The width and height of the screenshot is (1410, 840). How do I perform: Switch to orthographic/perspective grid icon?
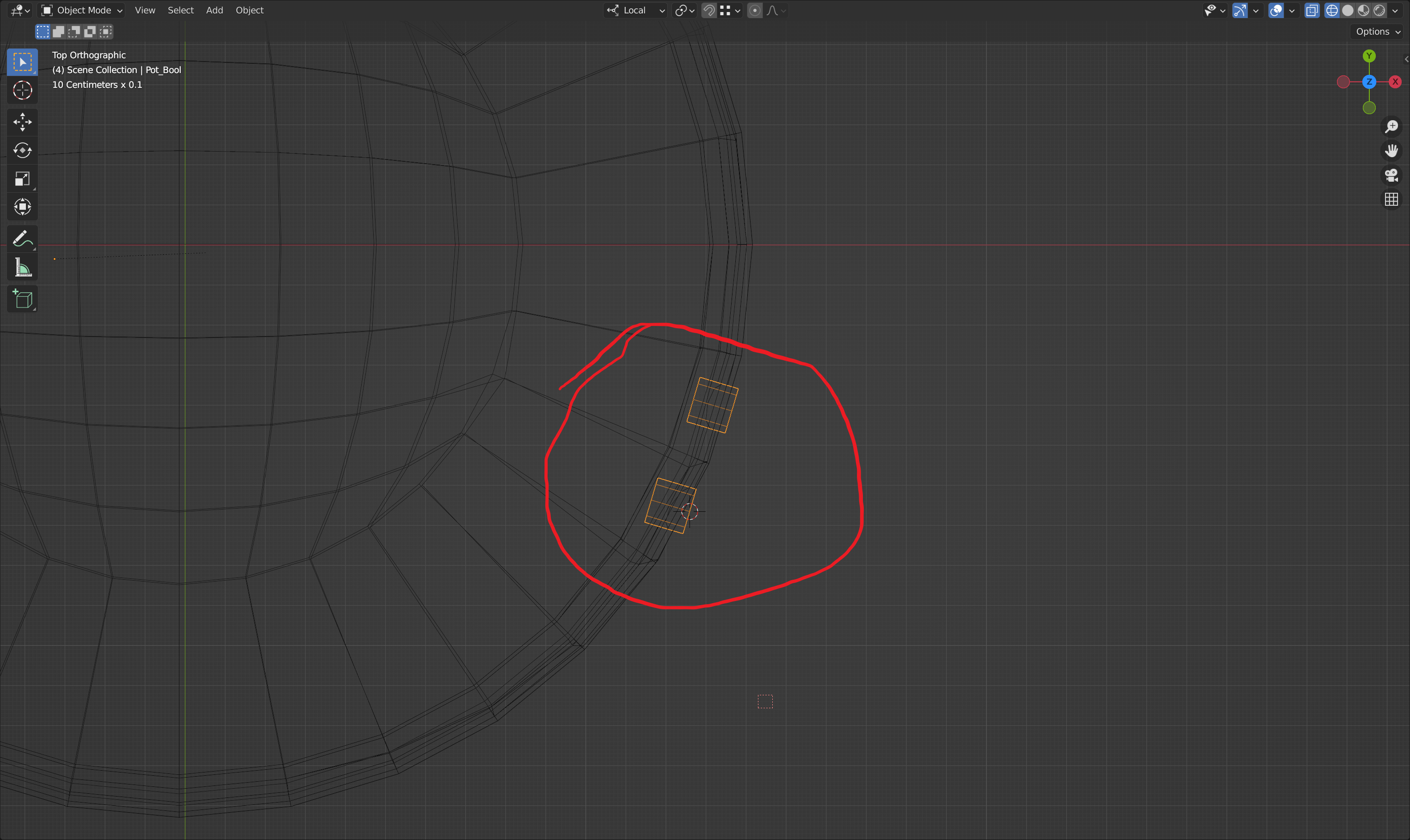[x=1392, y=199]
